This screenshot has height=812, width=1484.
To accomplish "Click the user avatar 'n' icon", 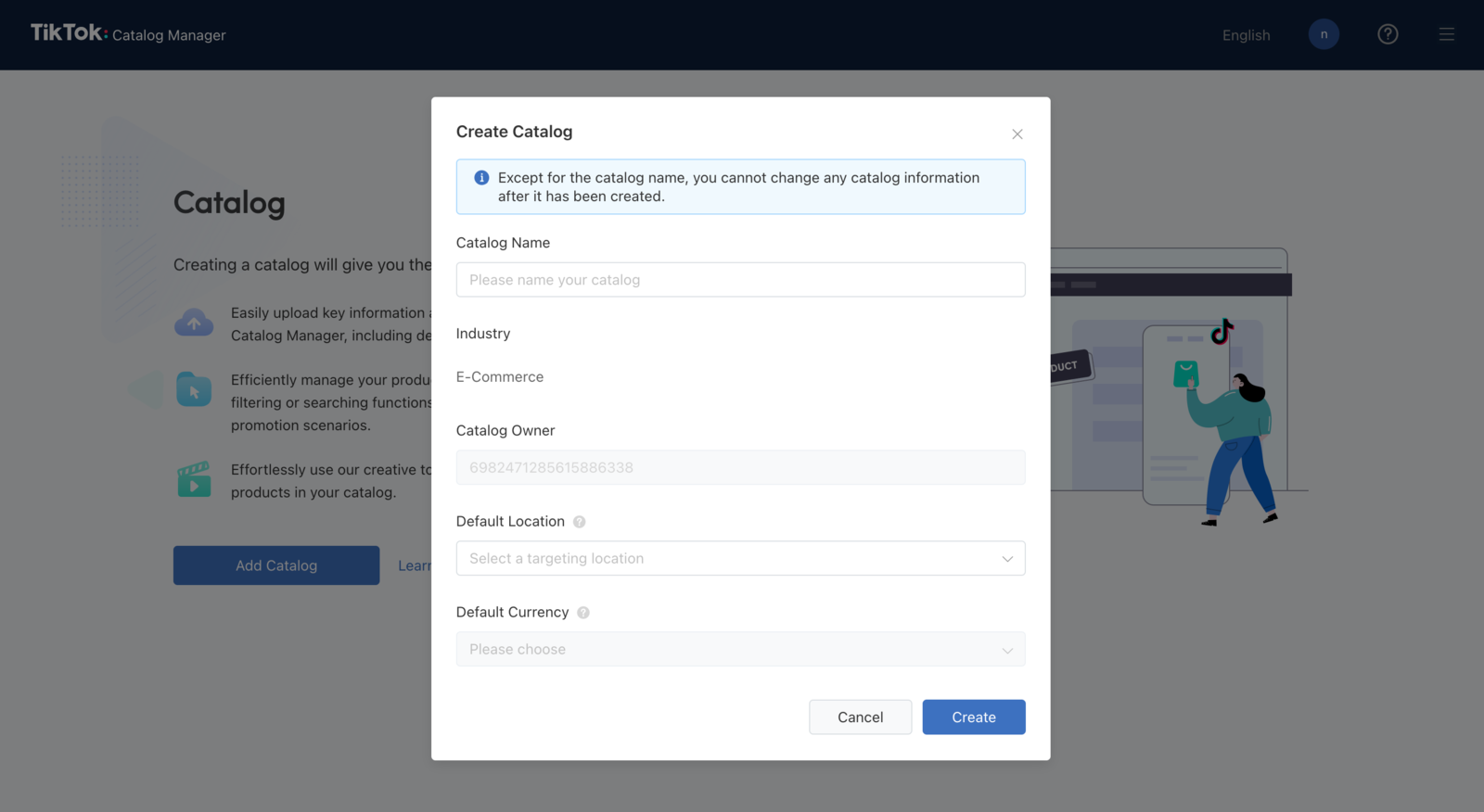I will (x=1324, y=34).
